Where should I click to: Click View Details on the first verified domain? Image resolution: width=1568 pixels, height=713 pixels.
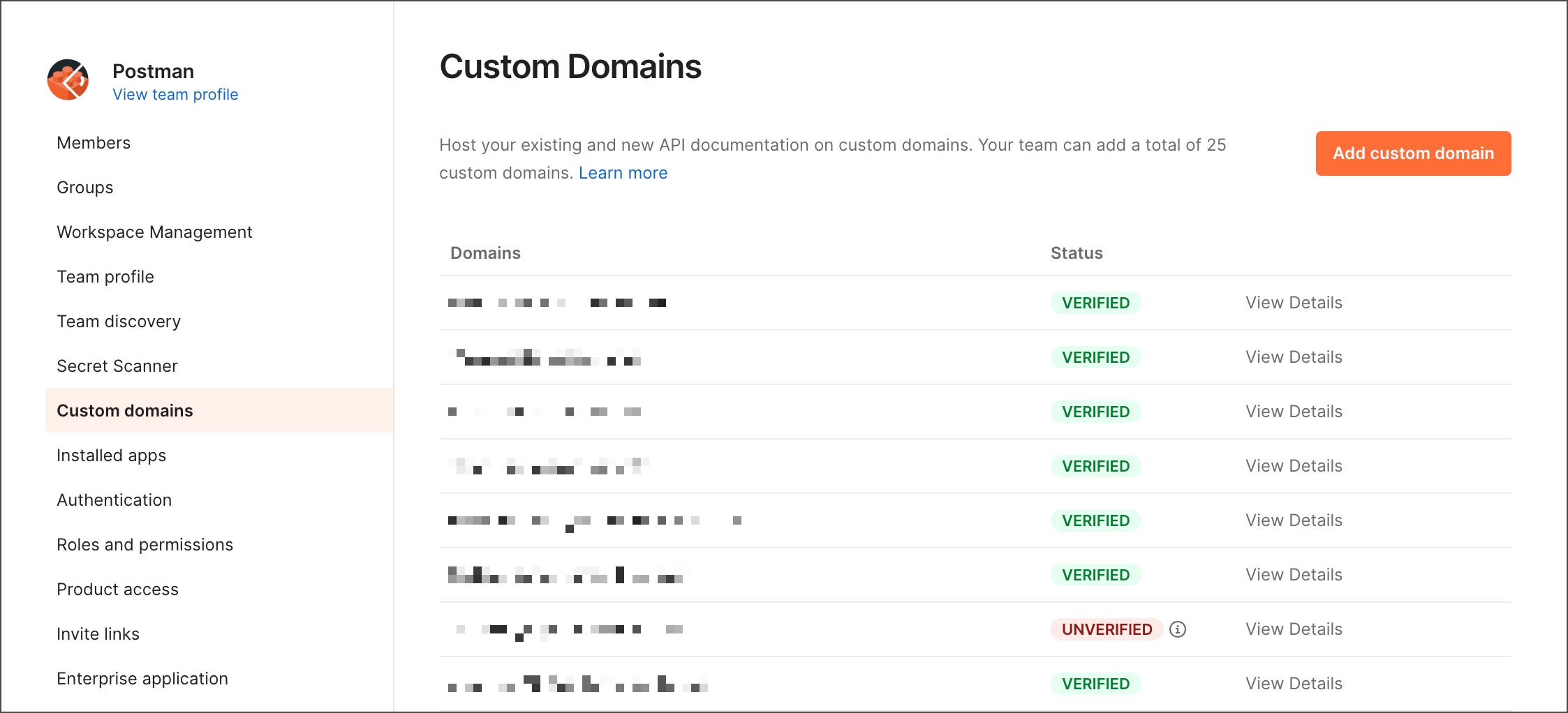1293,302
